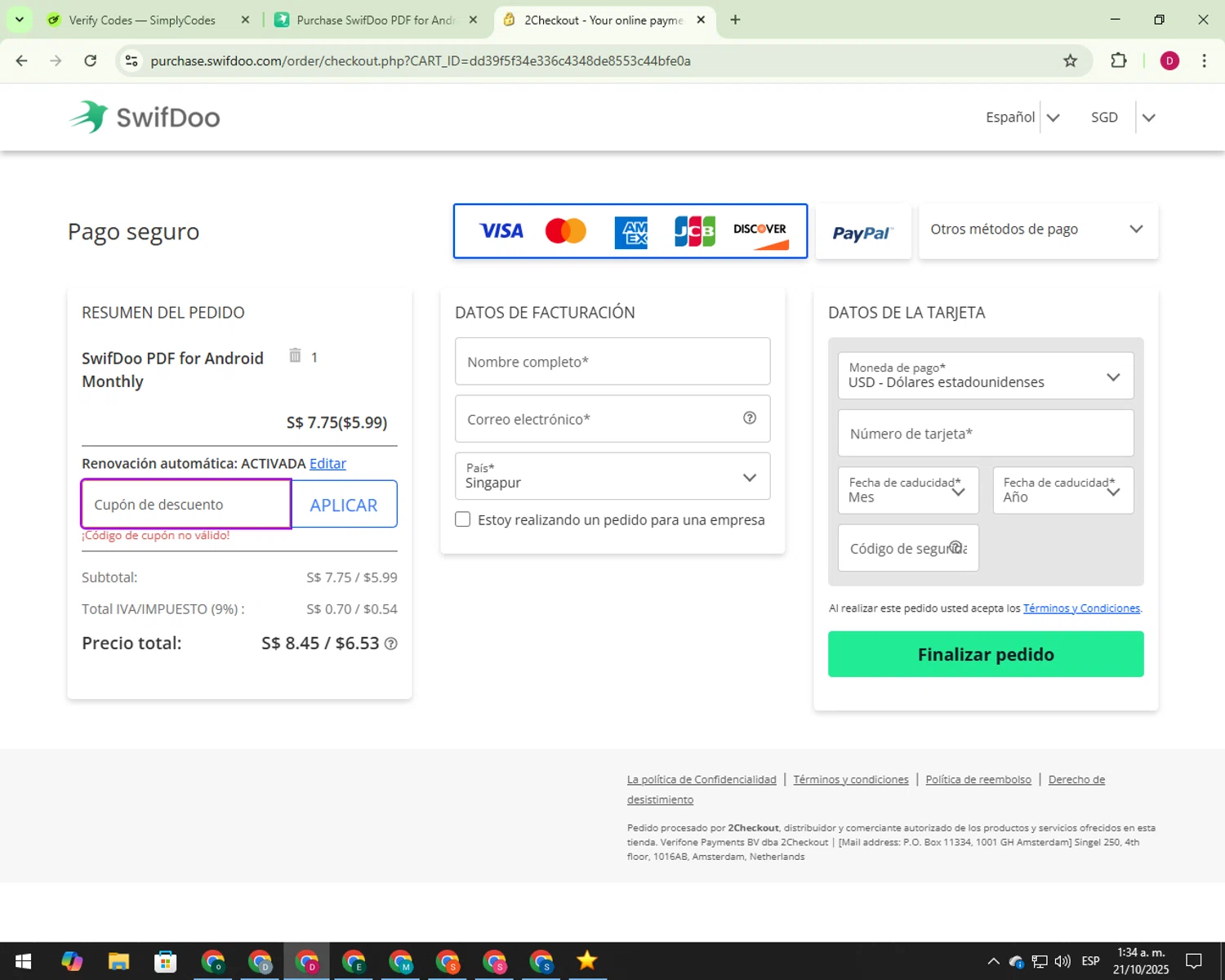Open La política de Confidencialidad link
Screen dimensions: 1225x980
[702, 779]
